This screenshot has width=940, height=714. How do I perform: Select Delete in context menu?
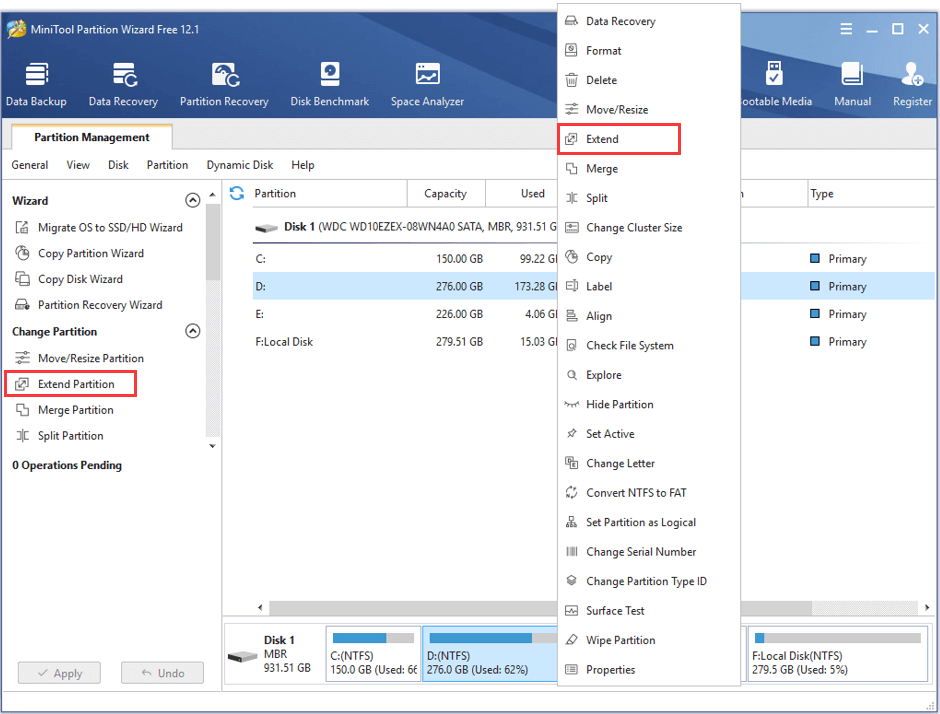coord(649,80)
